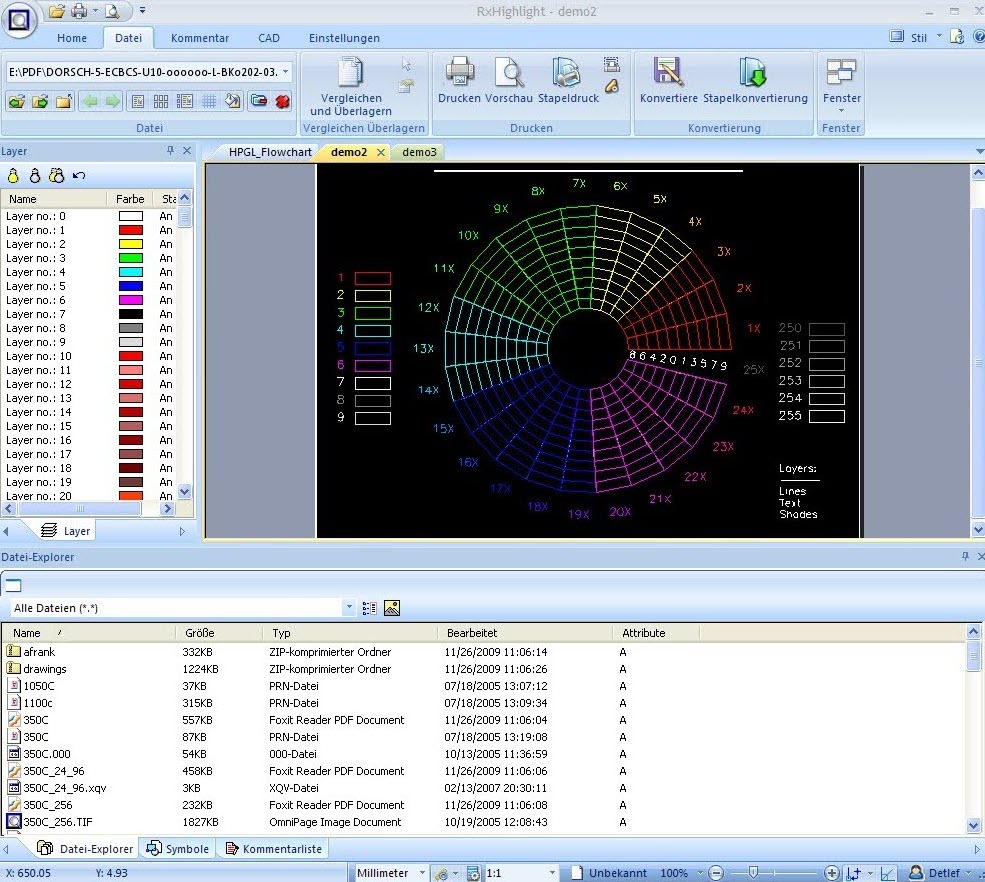Screen dimensions: 985x882
Task: Switch to the Kommentar ribbon tab
Action: [200, 38]
